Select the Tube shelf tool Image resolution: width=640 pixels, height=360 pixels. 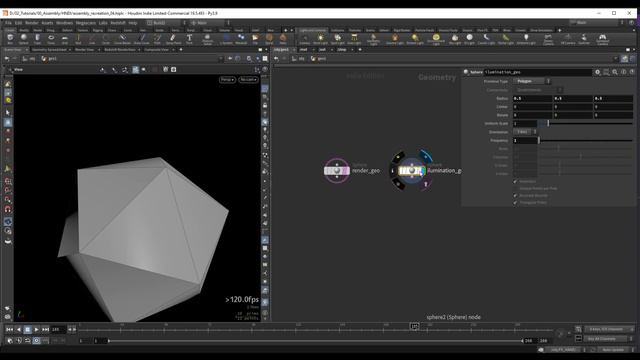tap(38, 39)
